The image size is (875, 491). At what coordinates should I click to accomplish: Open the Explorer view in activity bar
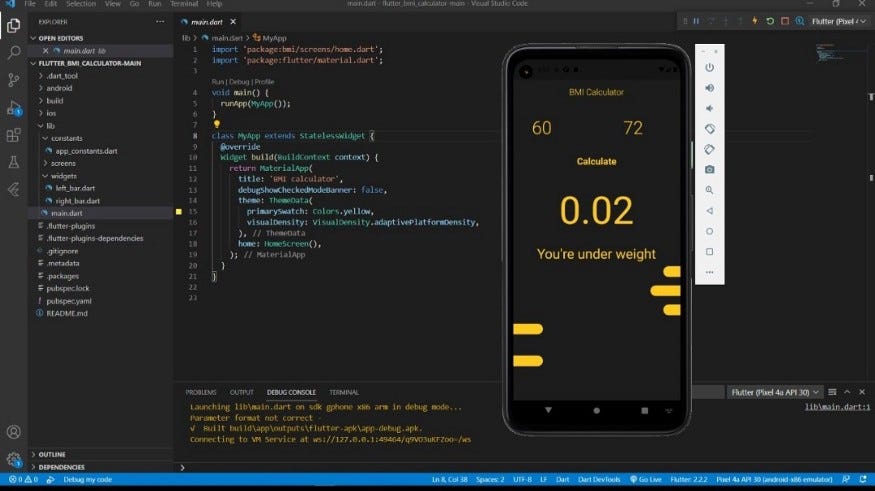13,26
